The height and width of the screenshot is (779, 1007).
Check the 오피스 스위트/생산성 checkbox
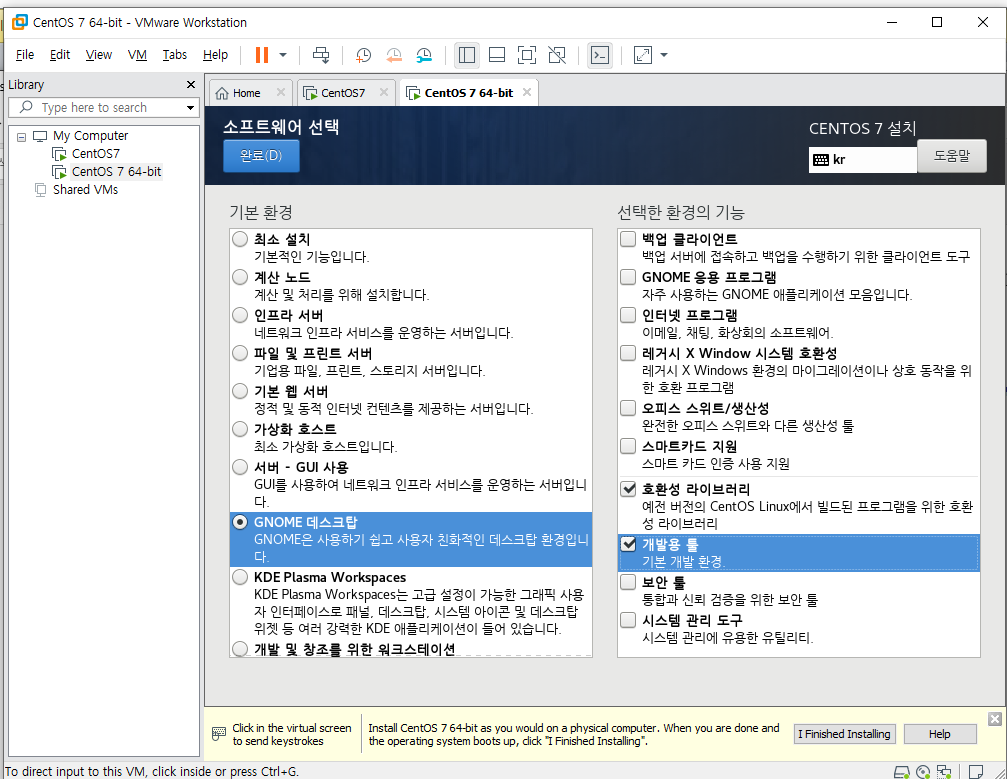click(x=628, y=408)
